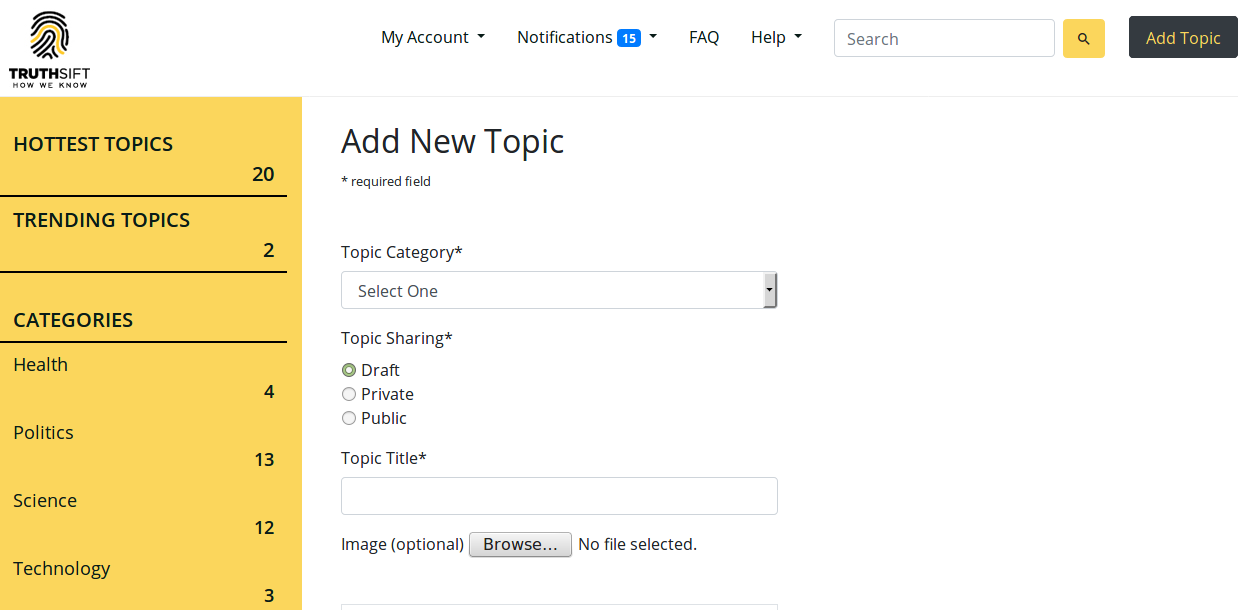The width and height of the screenshot is (1238, 610).
Task: Focus the Search text box
Action: (x=943, y=39)
